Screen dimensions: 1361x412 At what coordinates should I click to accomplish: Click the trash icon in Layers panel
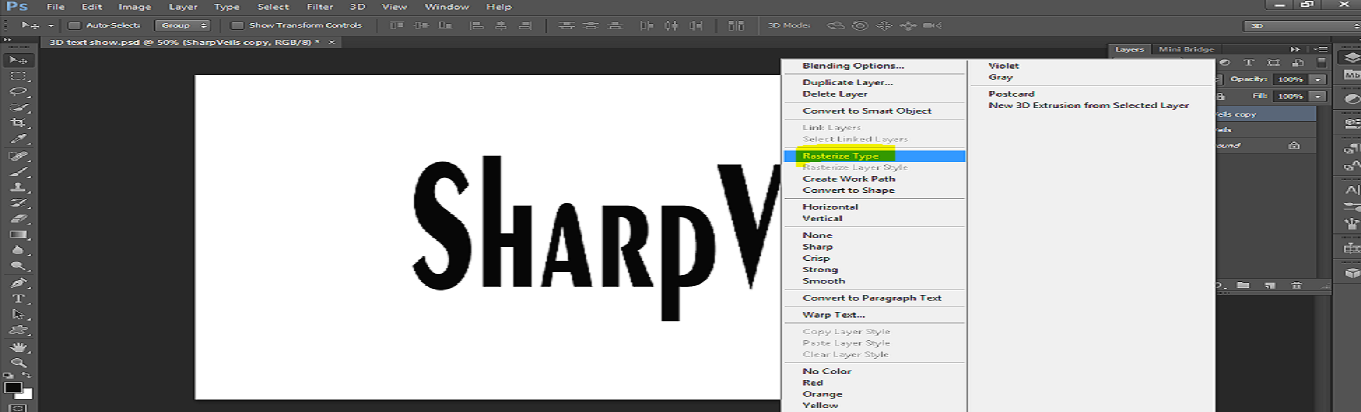[1296, 285]
